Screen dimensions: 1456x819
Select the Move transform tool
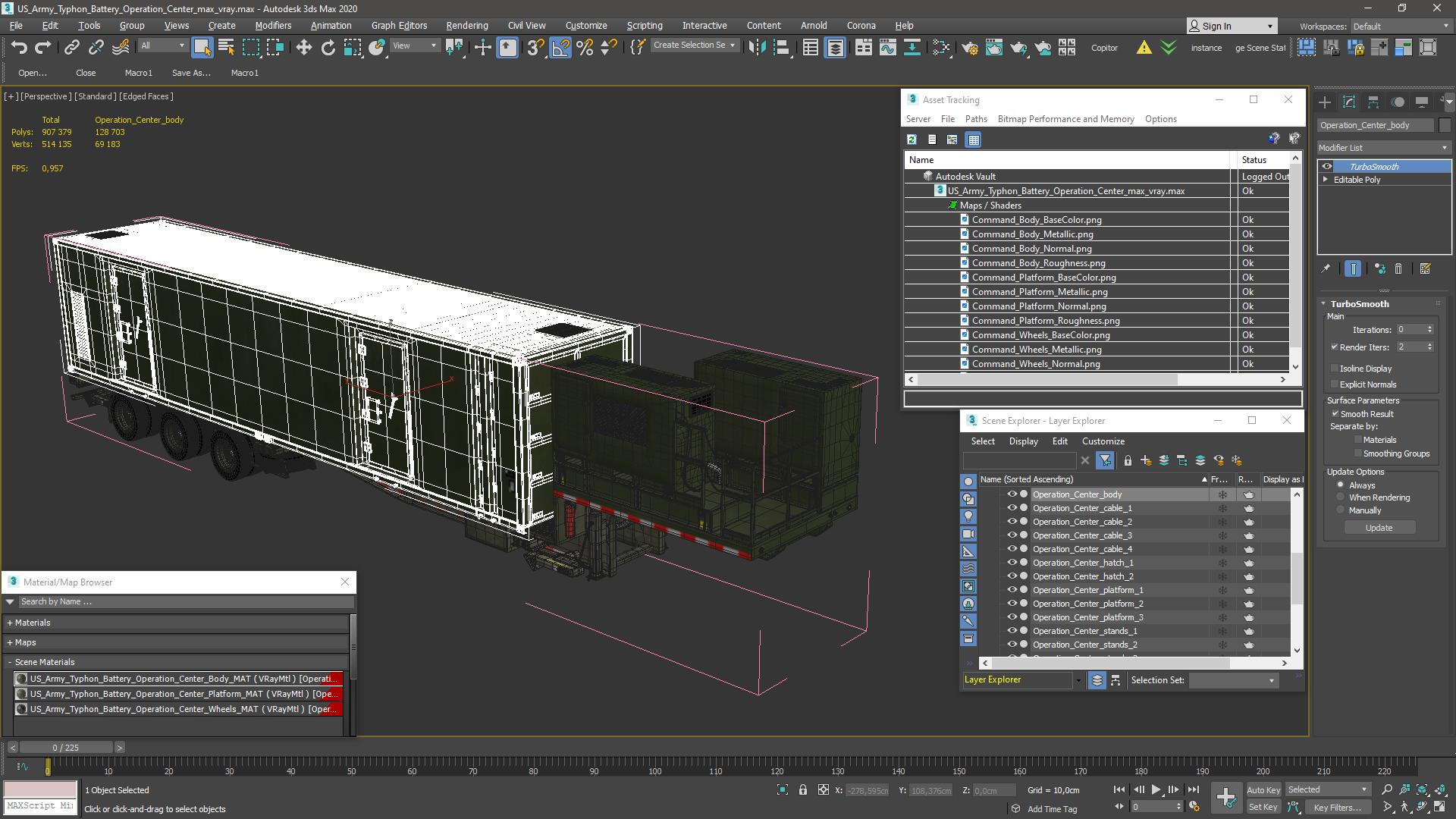pyautogui.click(x=303, y=48)
